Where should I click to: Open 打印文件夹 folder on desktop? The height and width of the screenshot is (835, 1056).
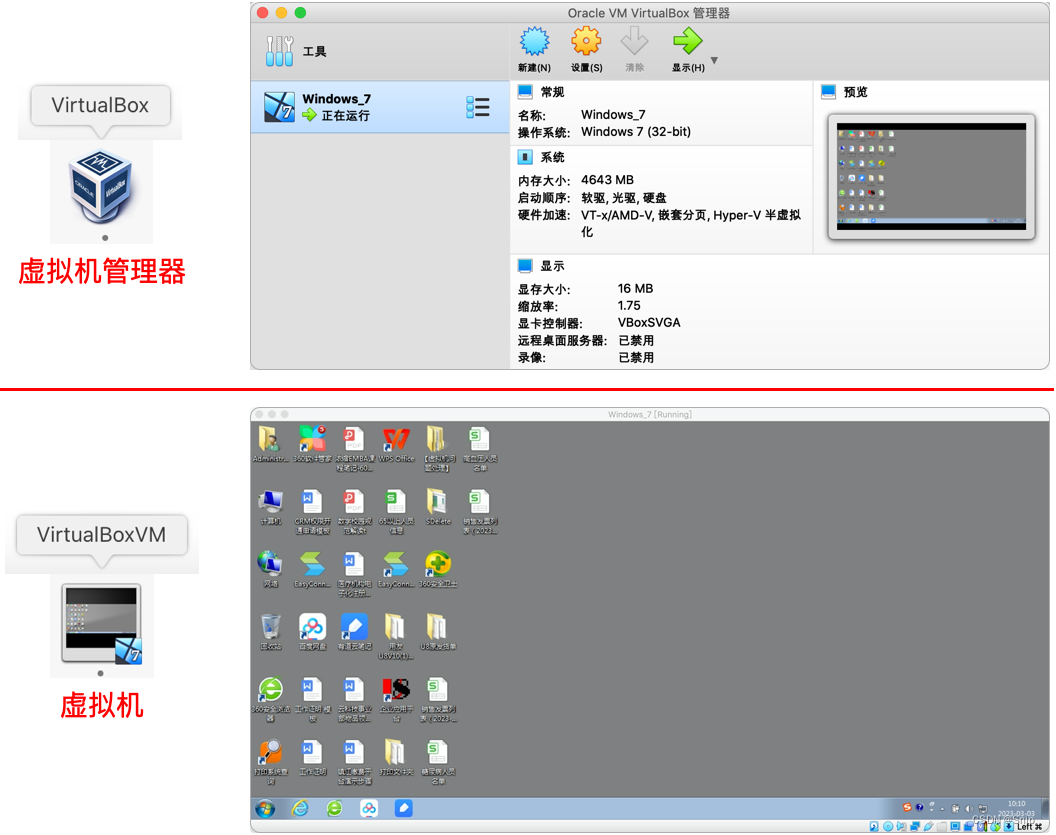[395, 757]
